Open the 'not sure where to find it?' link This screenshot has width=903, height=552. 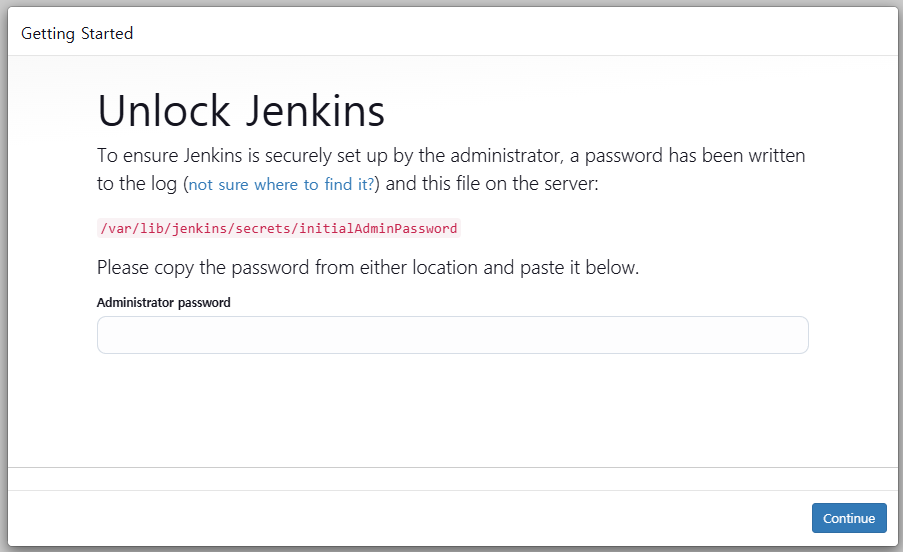pyautogui.click(x=281, y=184)
